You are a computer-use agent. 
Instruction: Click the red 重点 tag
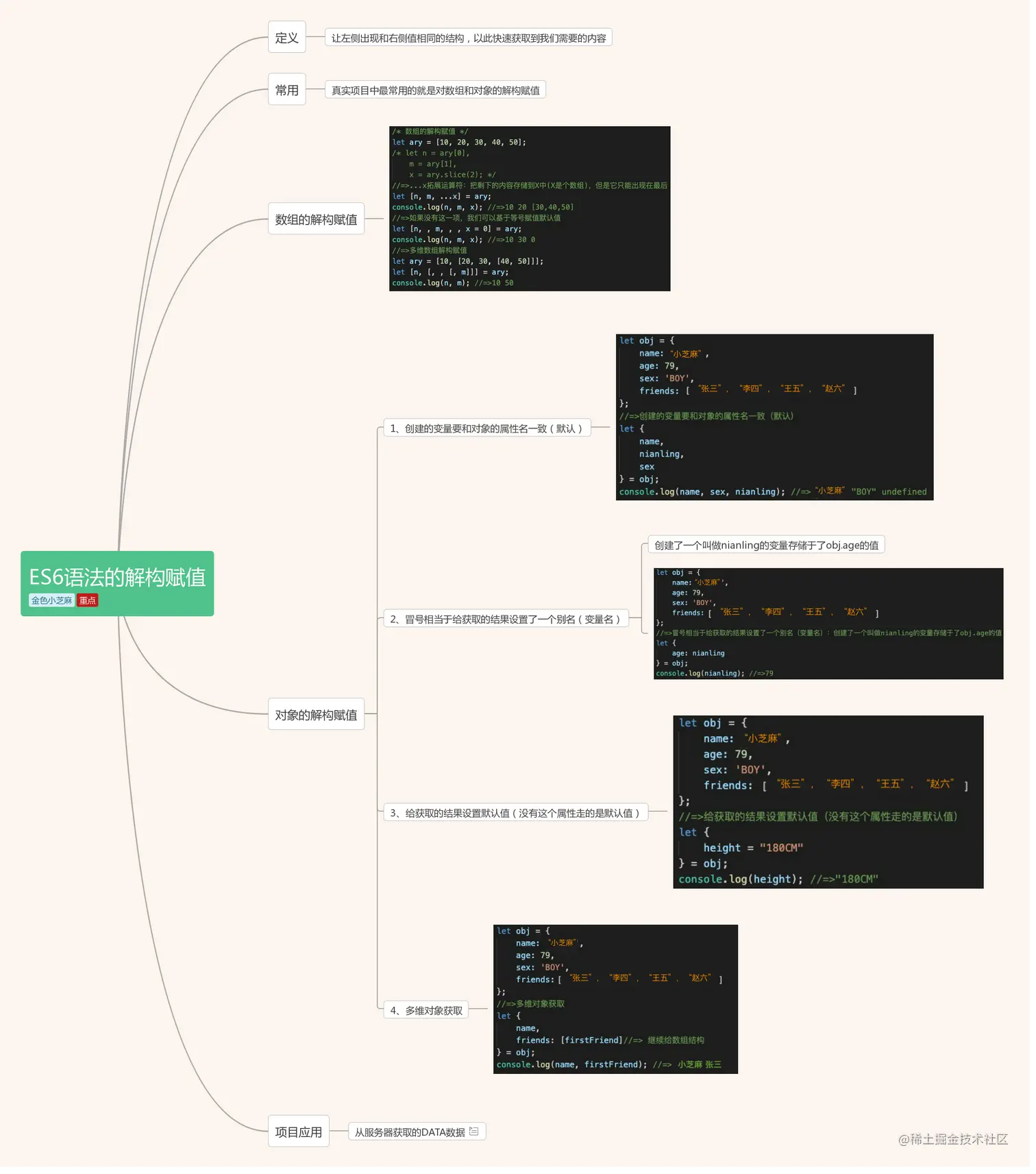click(x=88, y=600)
